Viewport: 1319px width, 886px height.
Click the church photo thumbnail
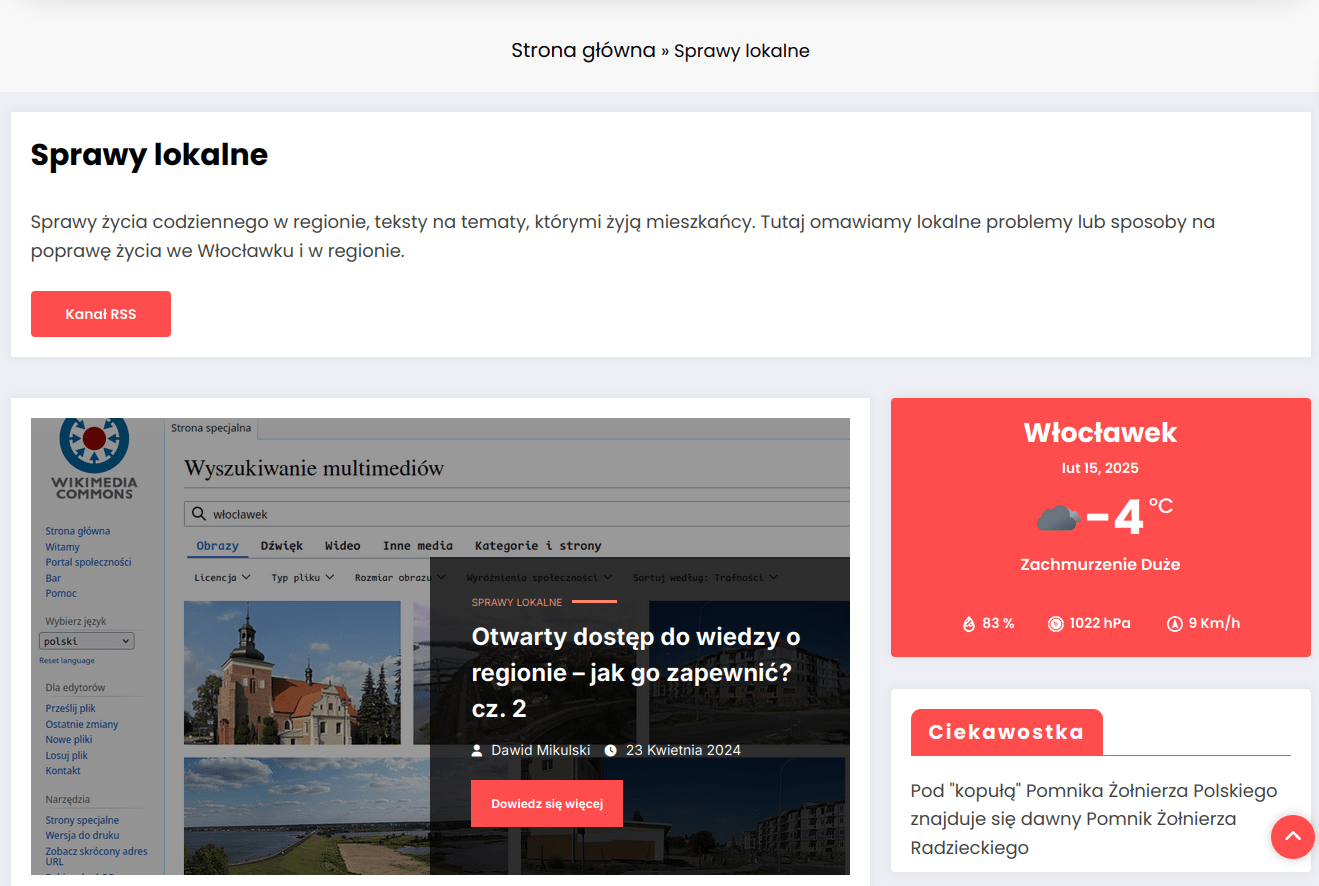pos(292,672)
